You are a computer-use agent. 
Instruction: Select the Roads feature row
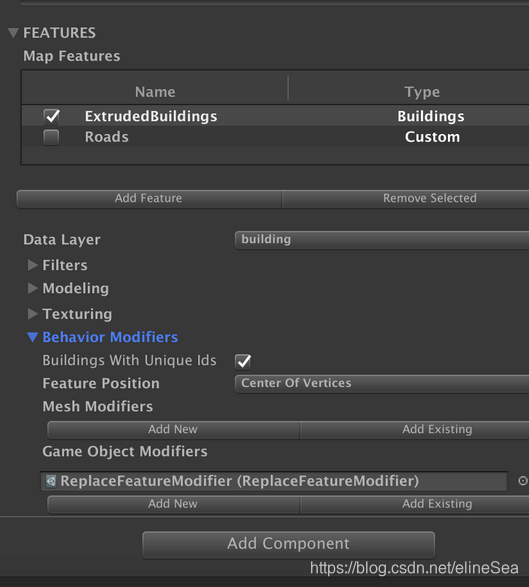[275, 137]
